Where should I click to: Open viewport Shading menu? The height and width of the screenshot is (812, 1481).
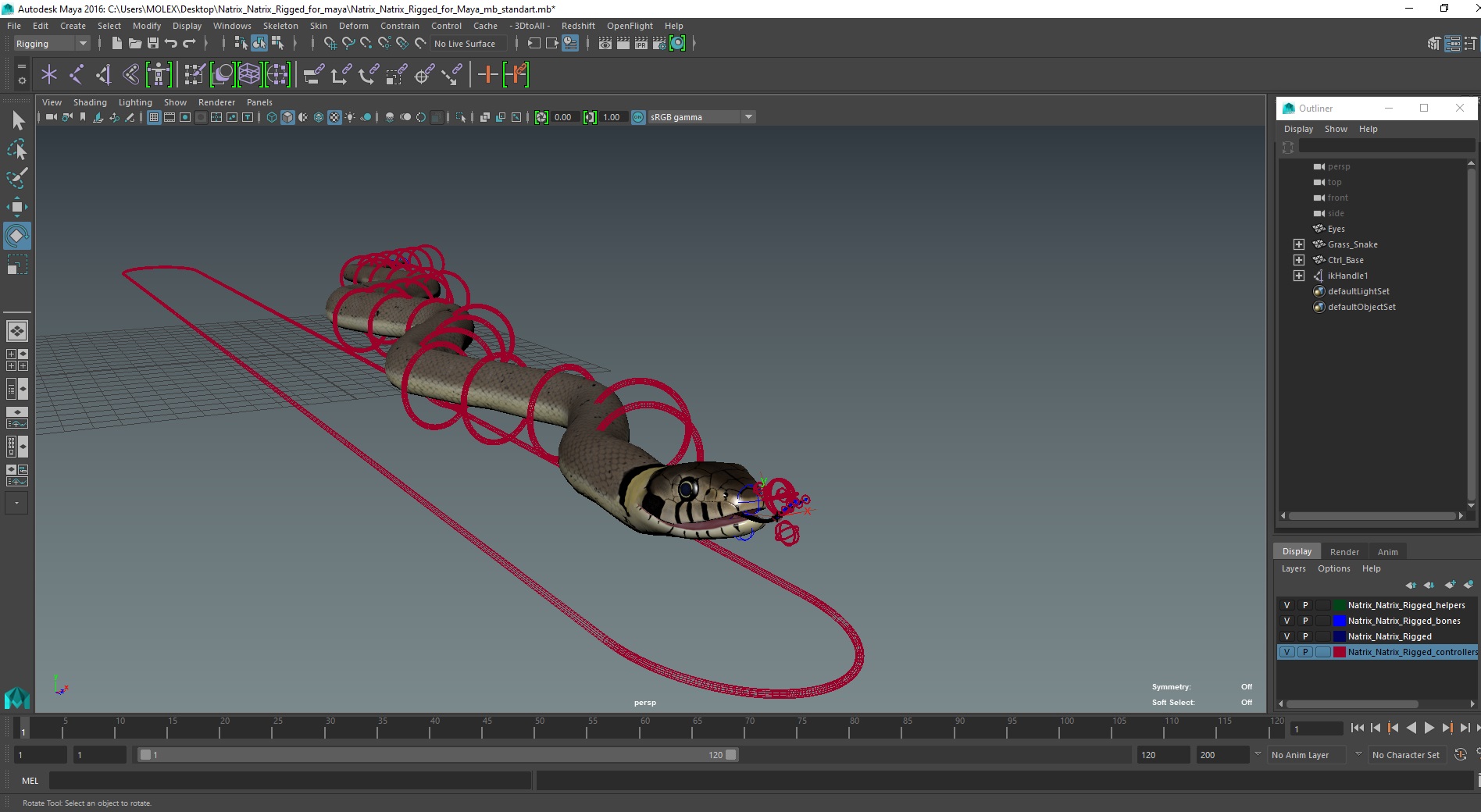click(90, 102)
